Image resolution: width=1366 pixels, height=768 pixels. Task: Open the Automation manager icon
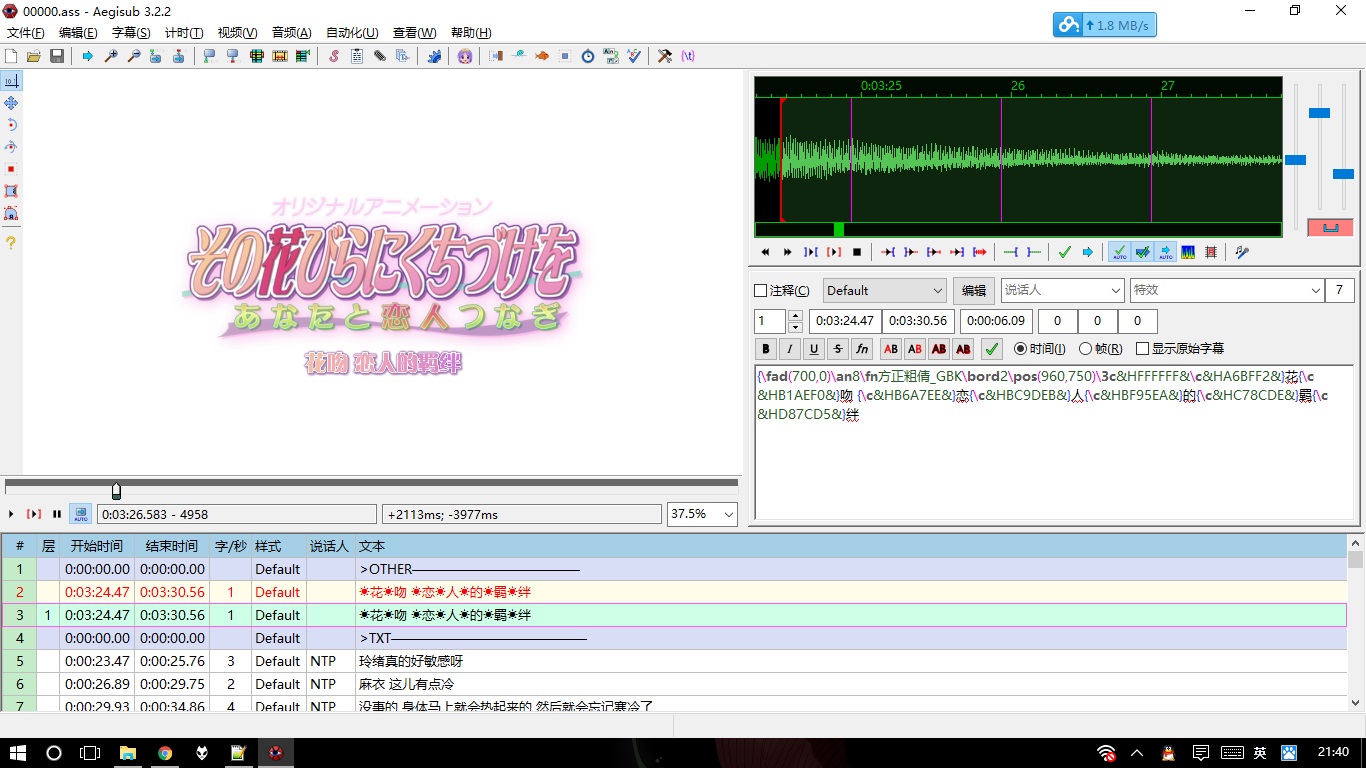pyautogui.click(x=434, y=56)
